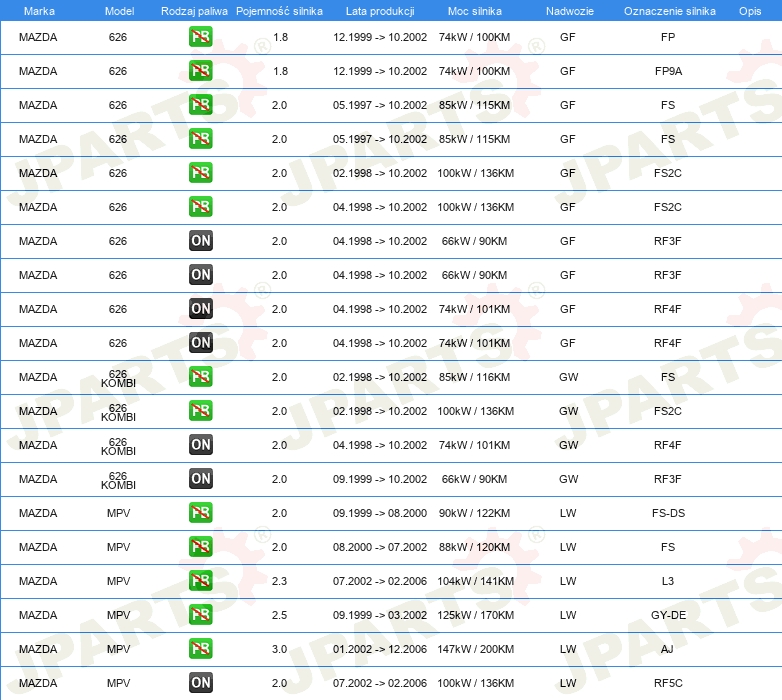Click engine capacity 2.5 cell
This screenshot has width=782, height=700.
coord(279,615)
